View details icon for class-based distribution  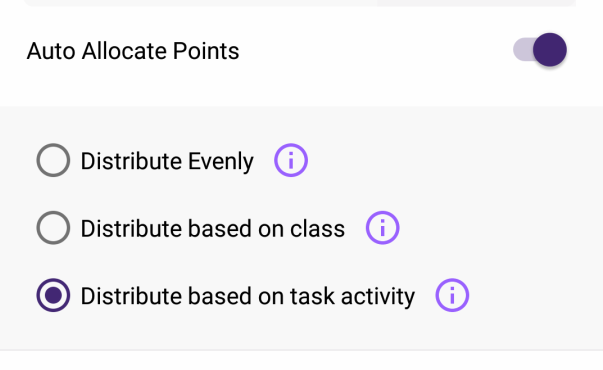[x=382, y=228]
